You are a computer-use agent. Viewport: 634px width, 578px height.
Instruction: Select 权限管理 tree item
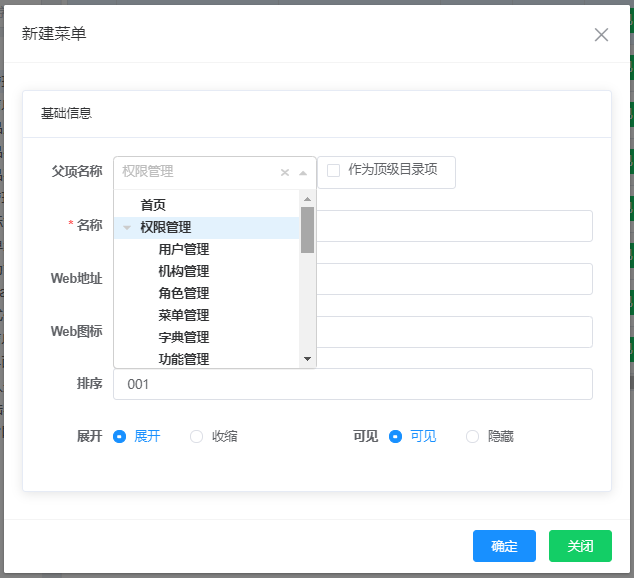point(166,227)
